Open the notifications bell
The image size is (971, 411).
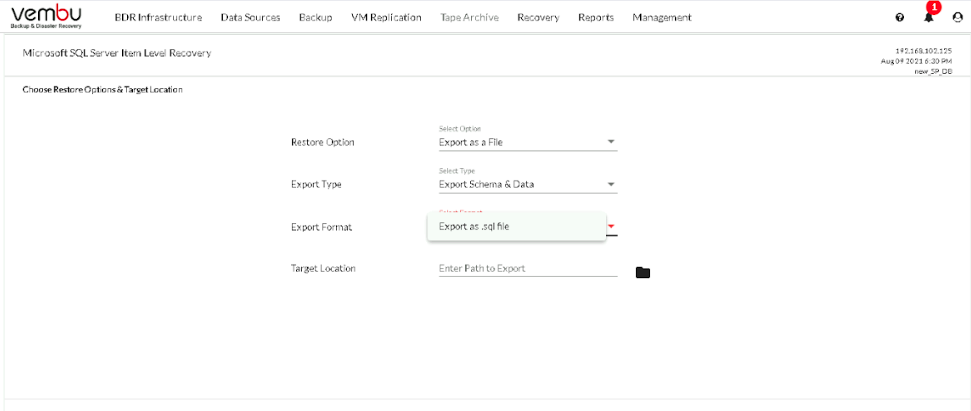[x=928, y=17]
